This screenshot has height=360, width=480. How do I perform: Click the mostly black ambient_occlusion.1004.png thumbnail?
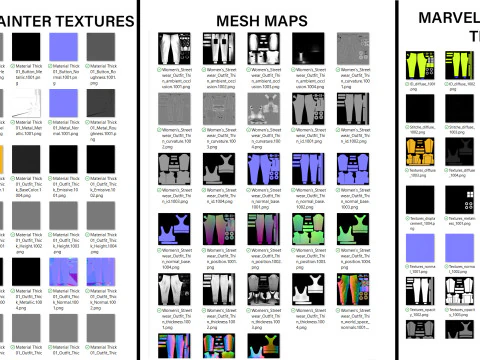tap(308, 48)
